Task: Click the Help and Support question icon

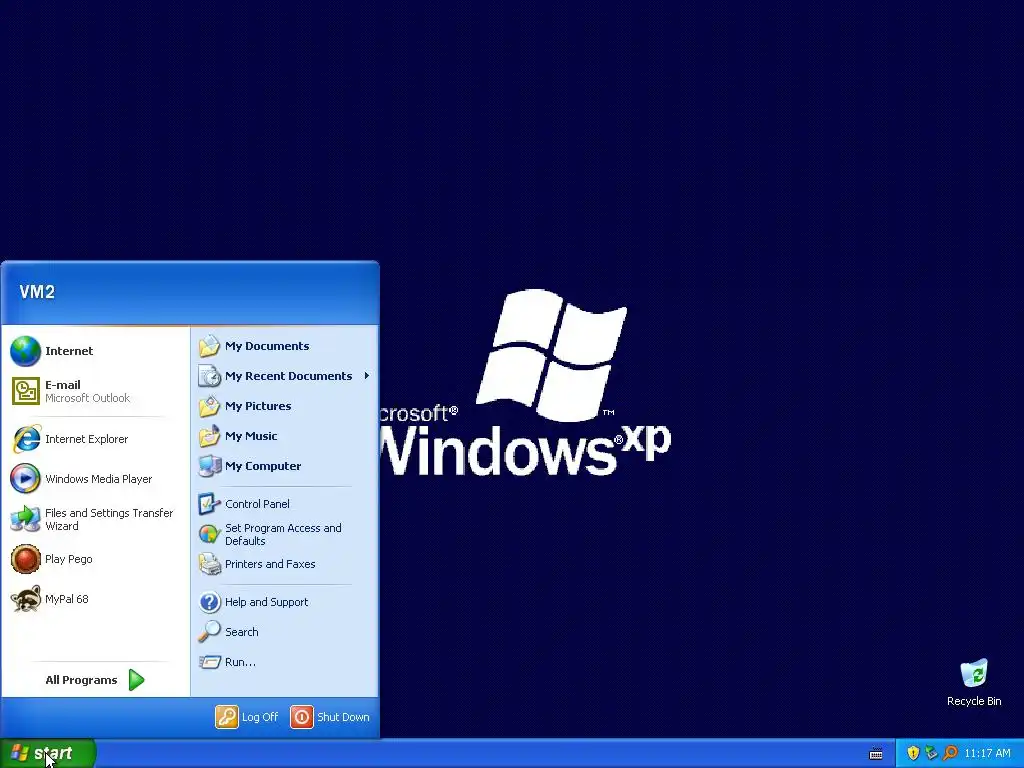Action: [210, 602]
